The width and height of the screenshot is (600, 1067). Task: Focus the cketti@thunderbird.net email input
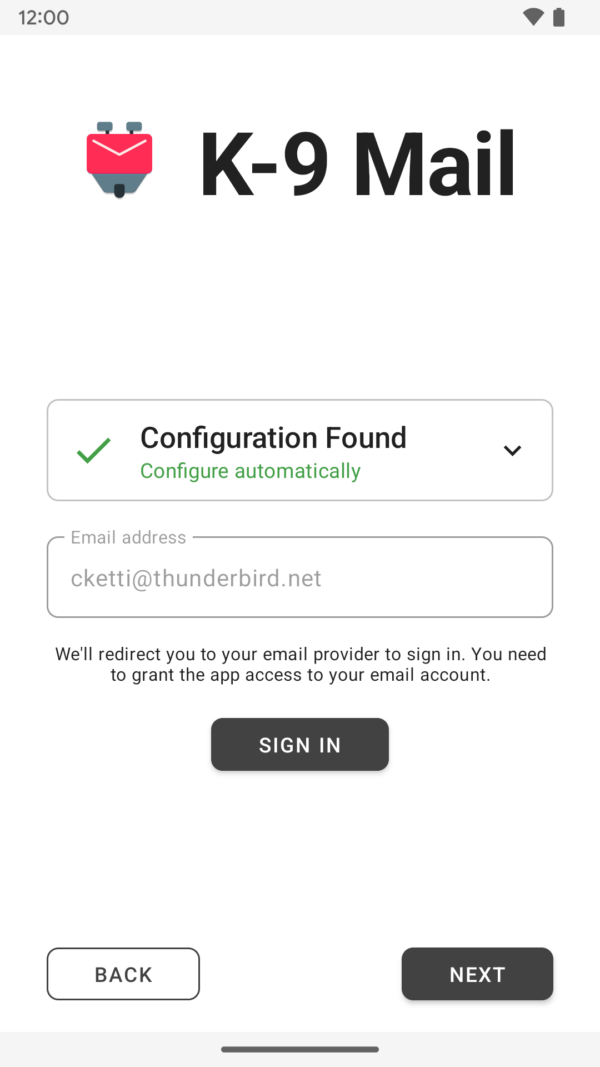[300, 577]
